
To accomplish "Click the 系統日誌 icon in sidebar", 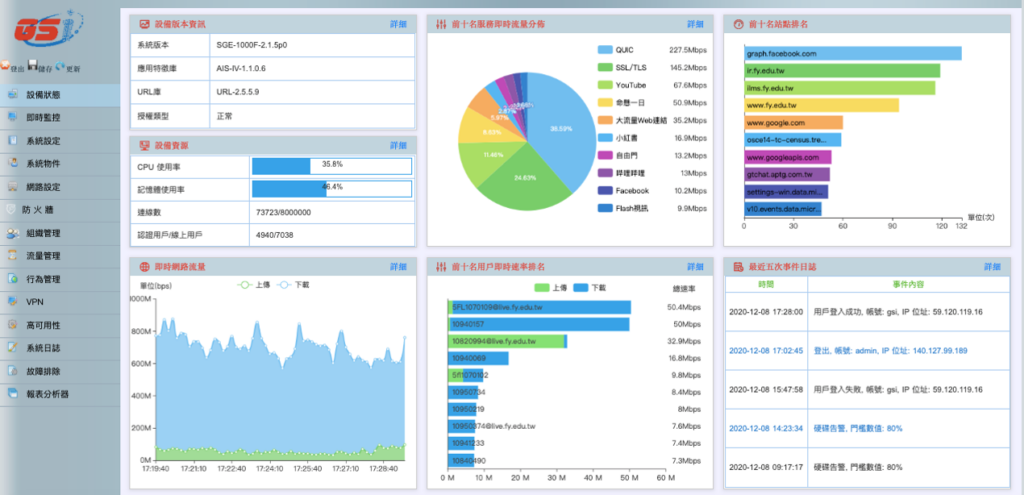I will [12, 348].
